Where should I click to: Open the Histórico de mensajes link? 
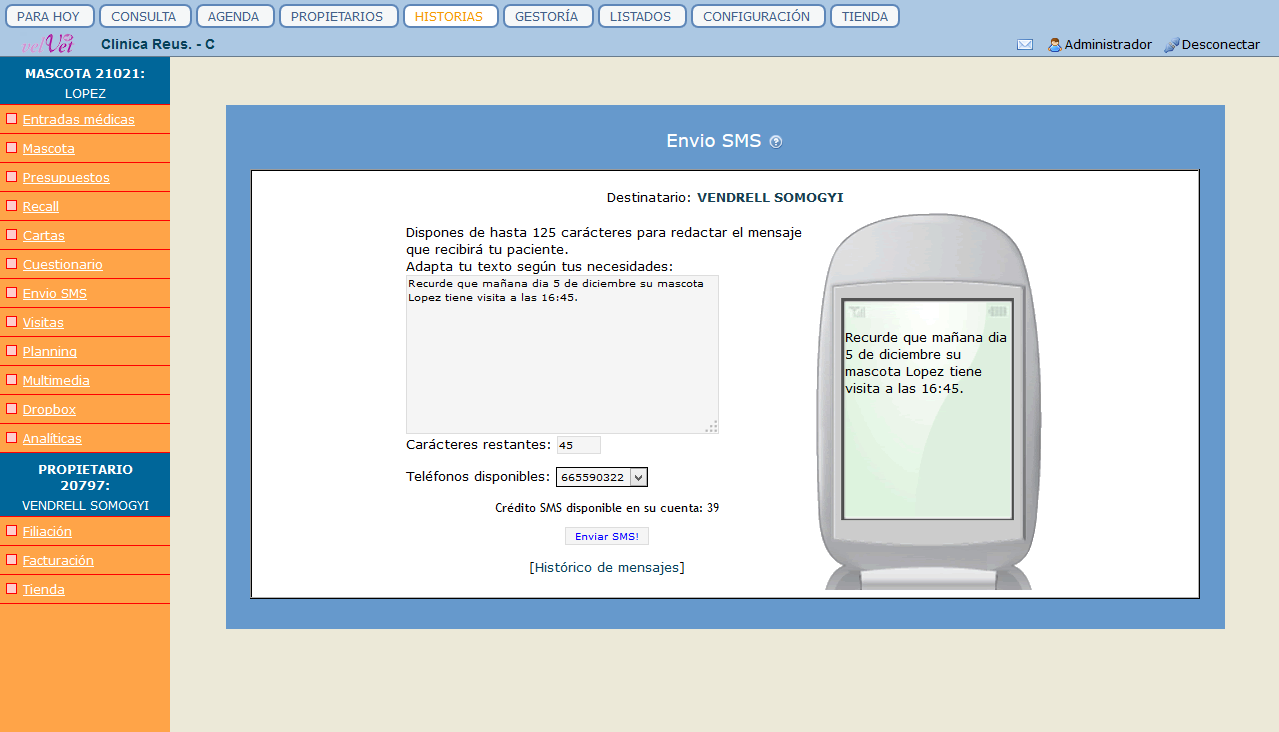pyautogui.click(x=607, y=568)
